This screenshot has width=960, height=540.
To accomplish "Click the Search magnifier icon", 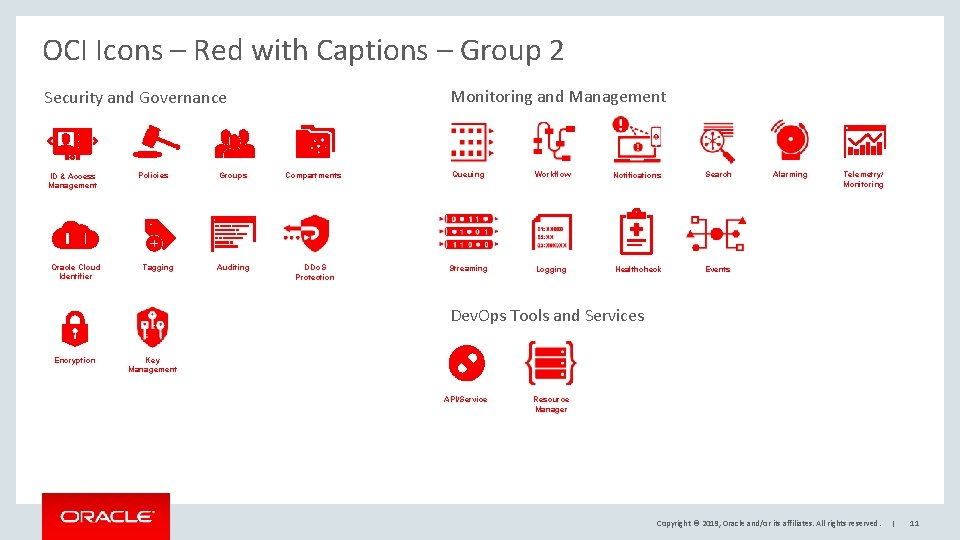I will [x=717, y=142].
